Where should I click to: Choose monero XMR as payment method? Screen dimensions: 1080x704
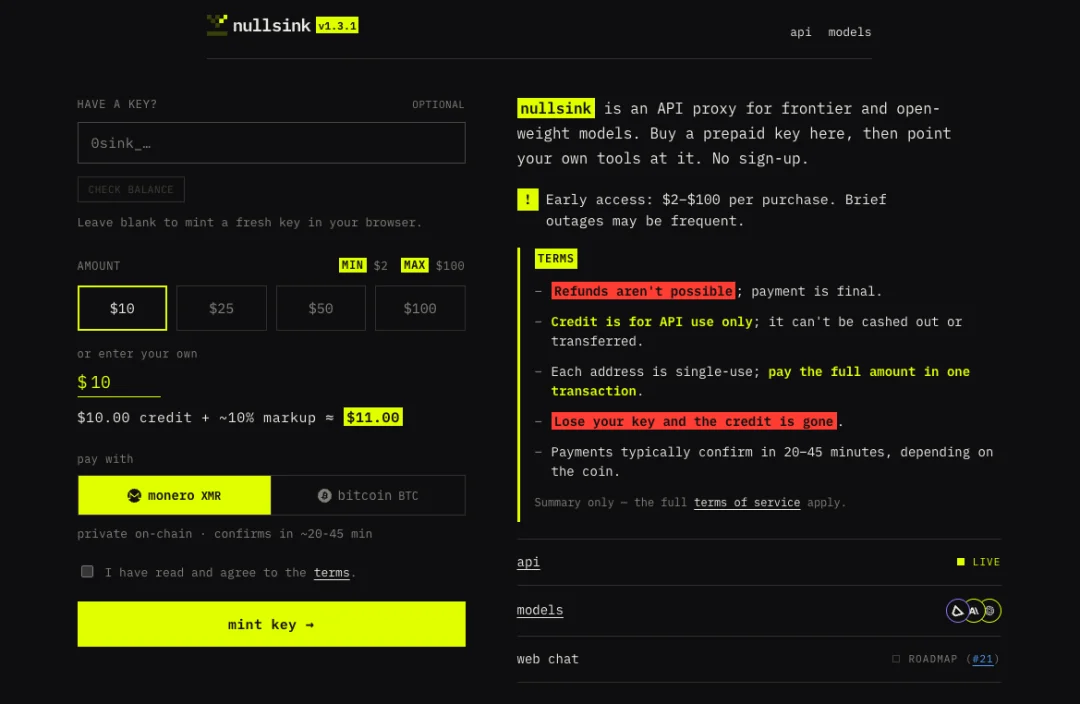[x=174, y=495]
